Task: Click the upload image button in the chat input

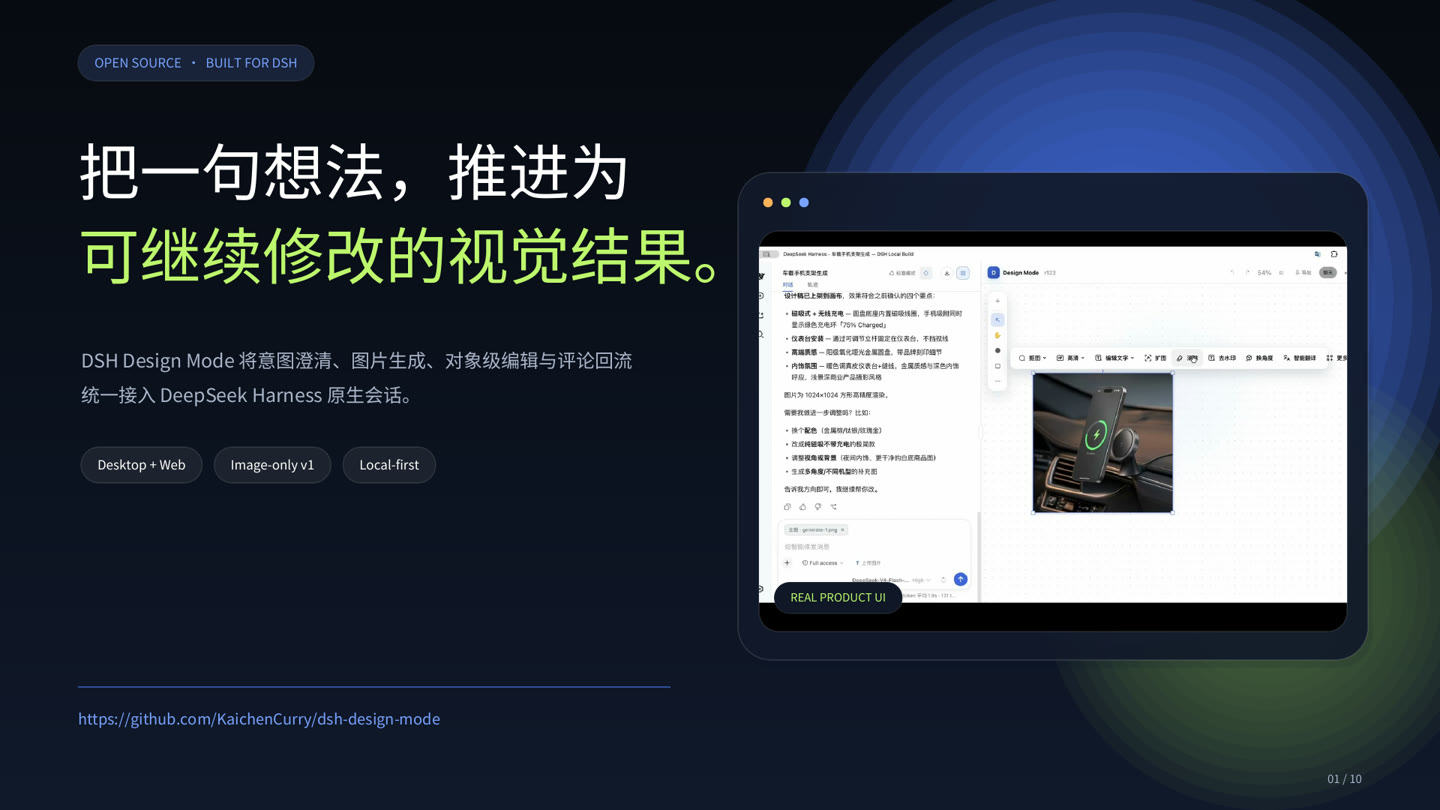Action: 868,563
